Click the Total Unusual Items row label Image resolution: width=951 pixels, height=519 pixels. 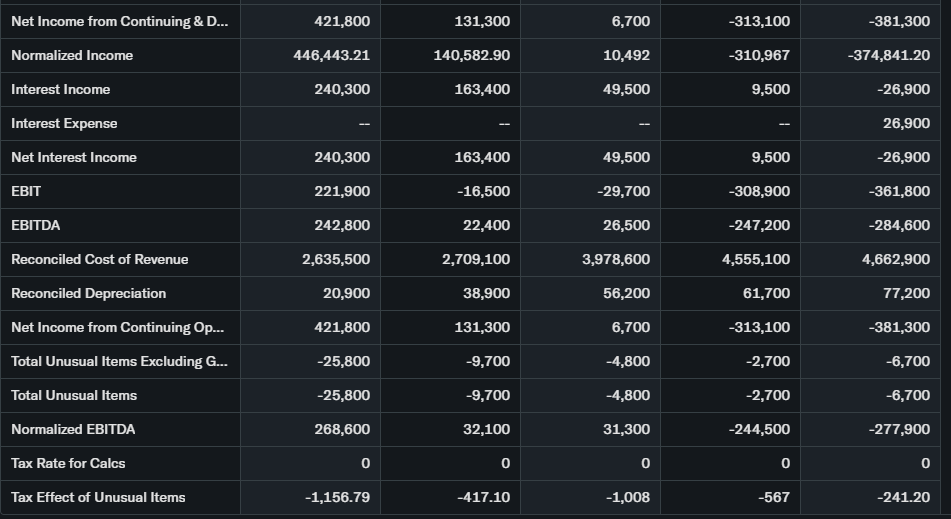coord(74,395)
